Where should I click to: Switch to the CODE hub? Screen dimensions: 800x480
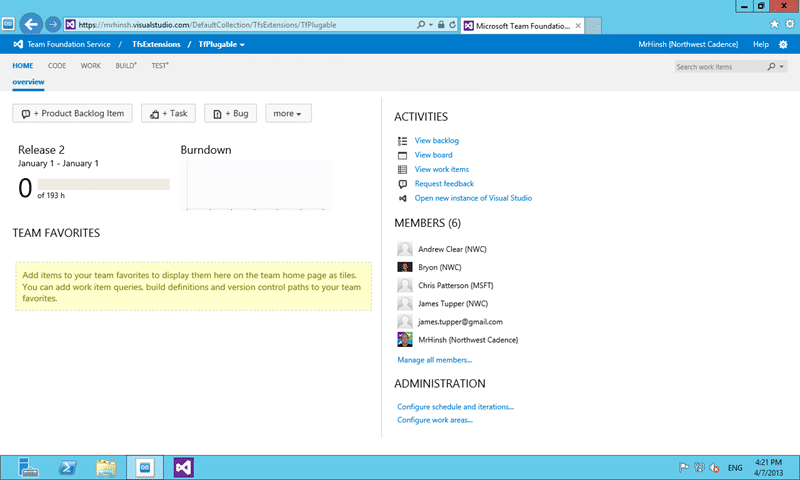[x=57, y=66]
